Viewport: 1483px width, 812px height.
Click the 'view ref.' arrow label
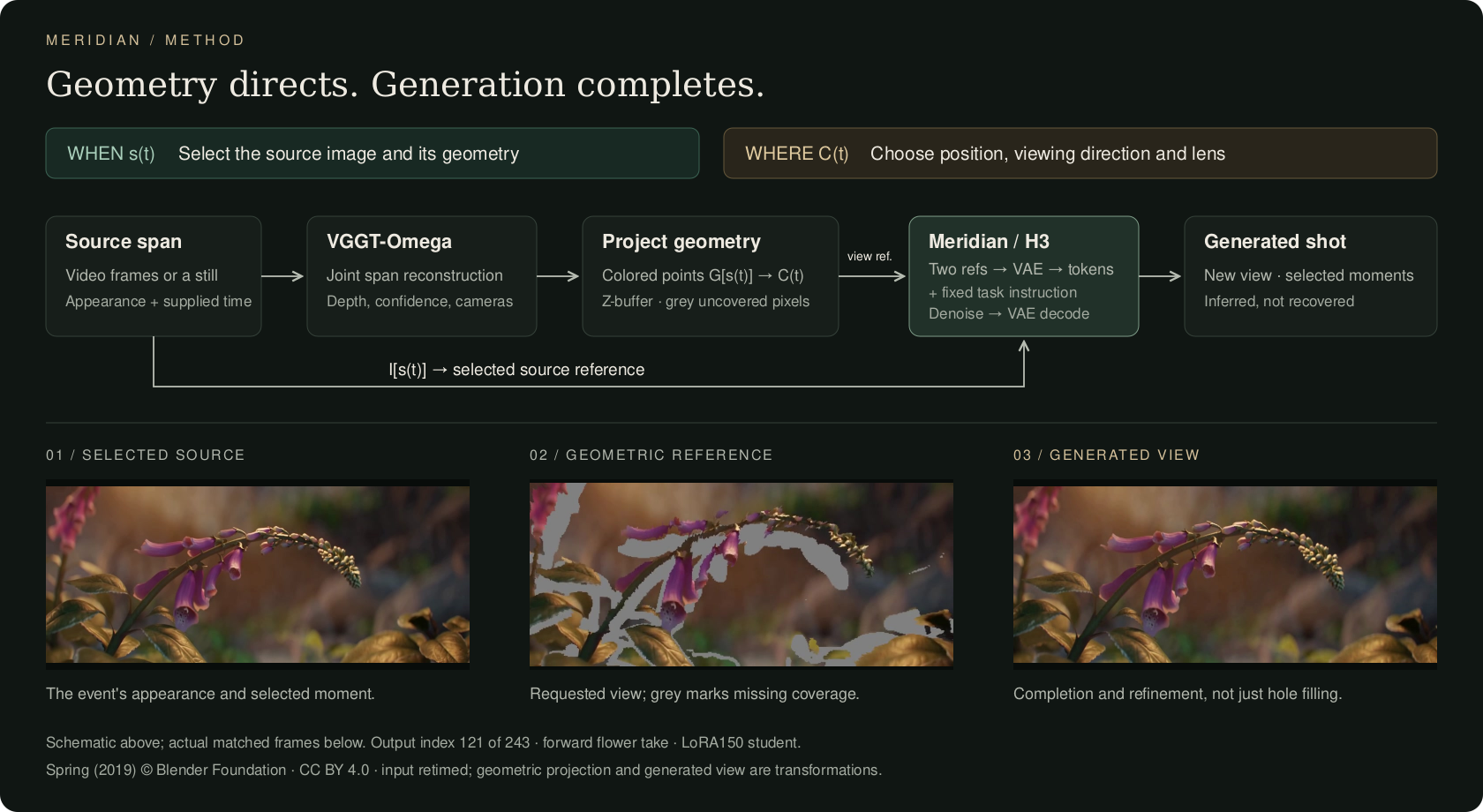869,256
